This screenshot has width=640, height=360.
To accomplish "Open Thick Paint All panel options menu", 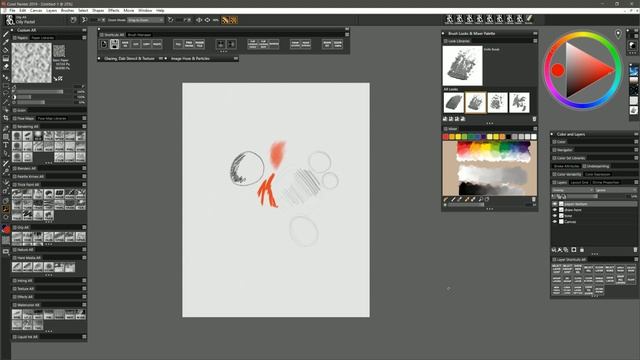I will [84, 184].
